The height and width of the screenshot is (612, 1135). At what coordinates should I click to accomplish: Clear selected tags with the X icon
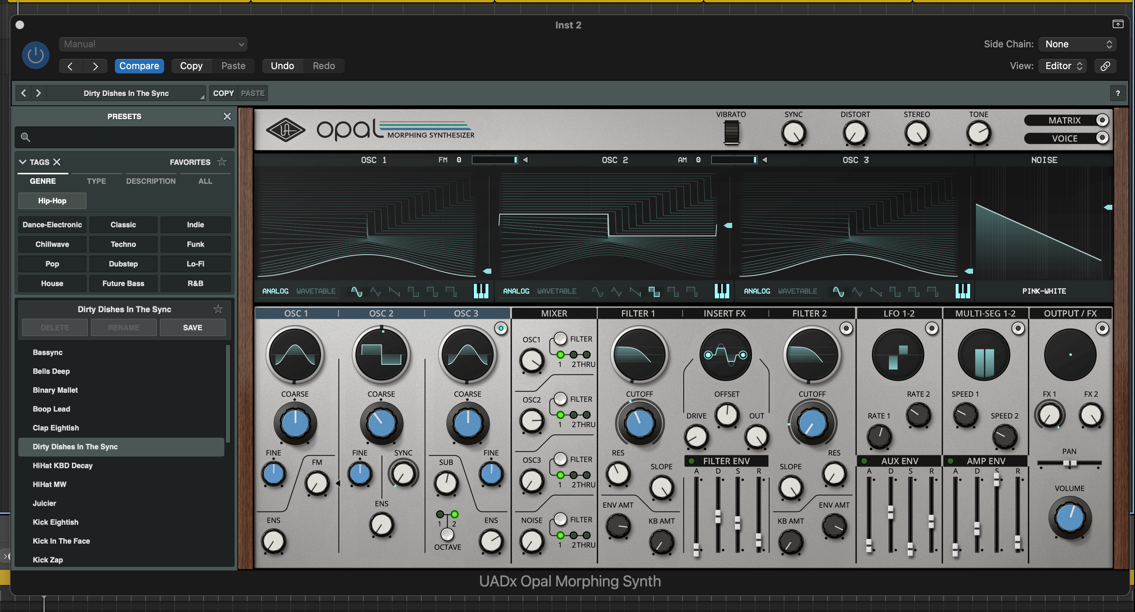point(57,162)
